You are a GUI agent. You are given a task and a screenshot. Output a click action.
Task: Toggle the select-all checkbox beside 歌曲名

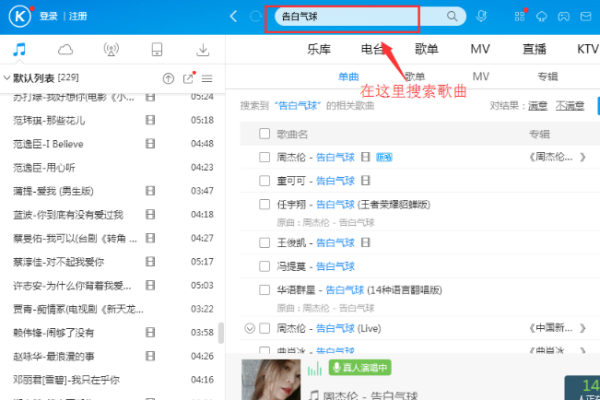pos(264,134)
